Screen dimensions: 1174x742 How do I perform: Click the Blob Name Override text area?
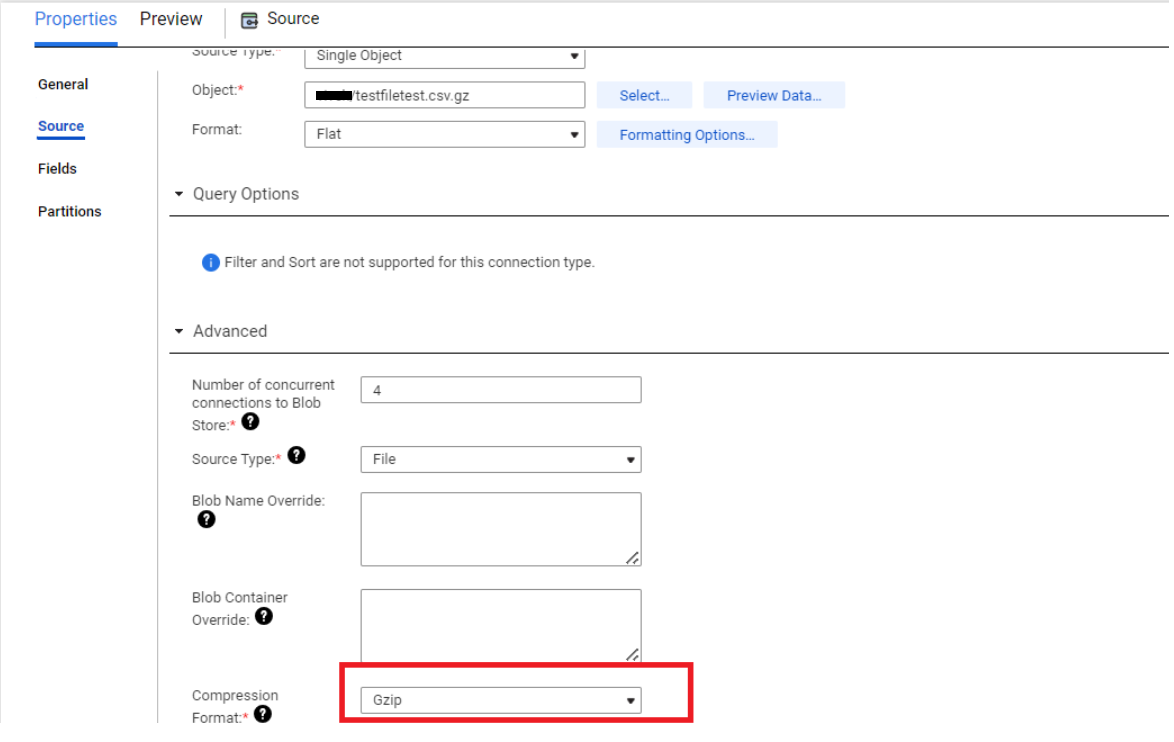click(501, 529)
